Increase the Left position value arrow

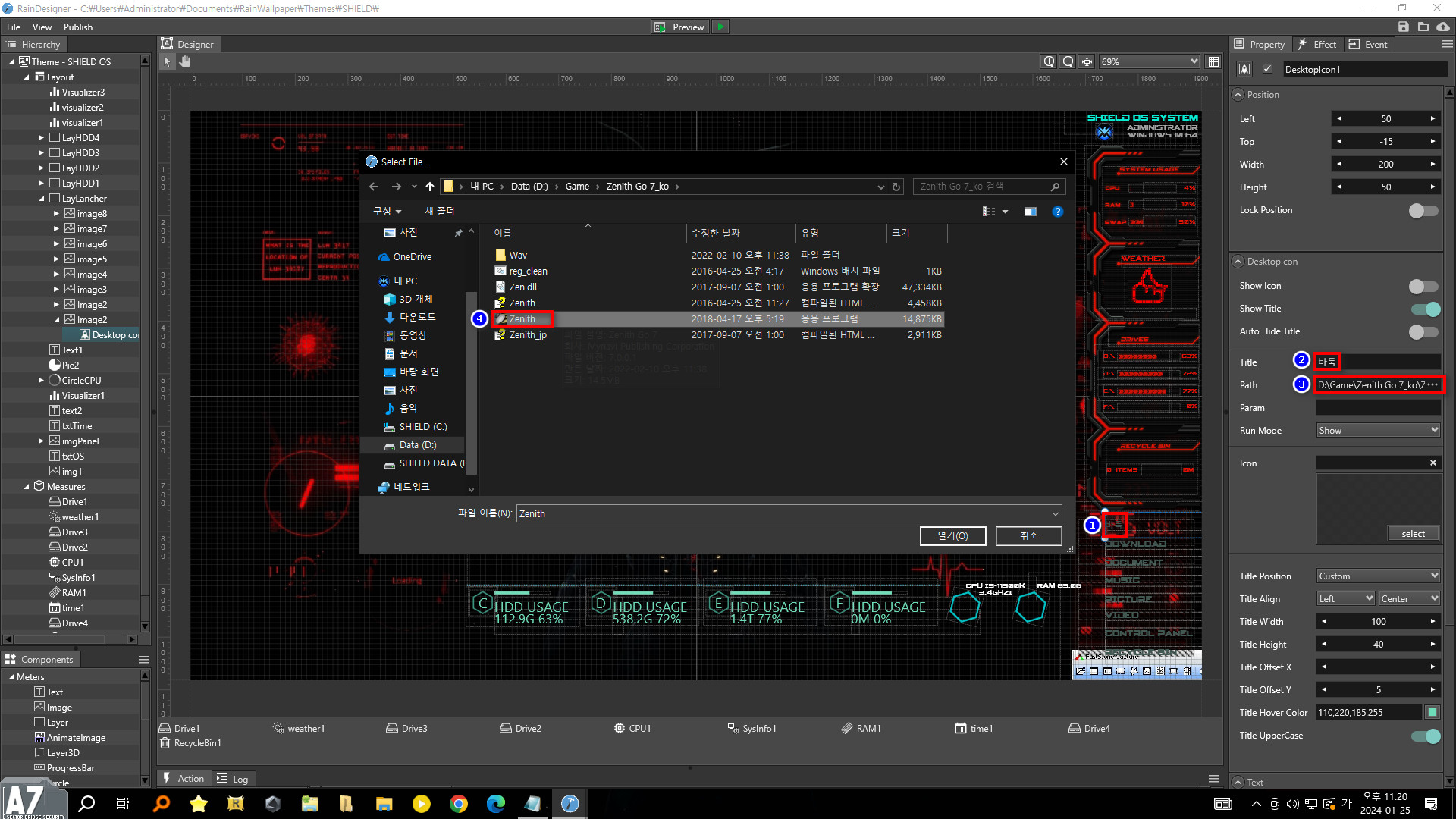(1432, 118)
